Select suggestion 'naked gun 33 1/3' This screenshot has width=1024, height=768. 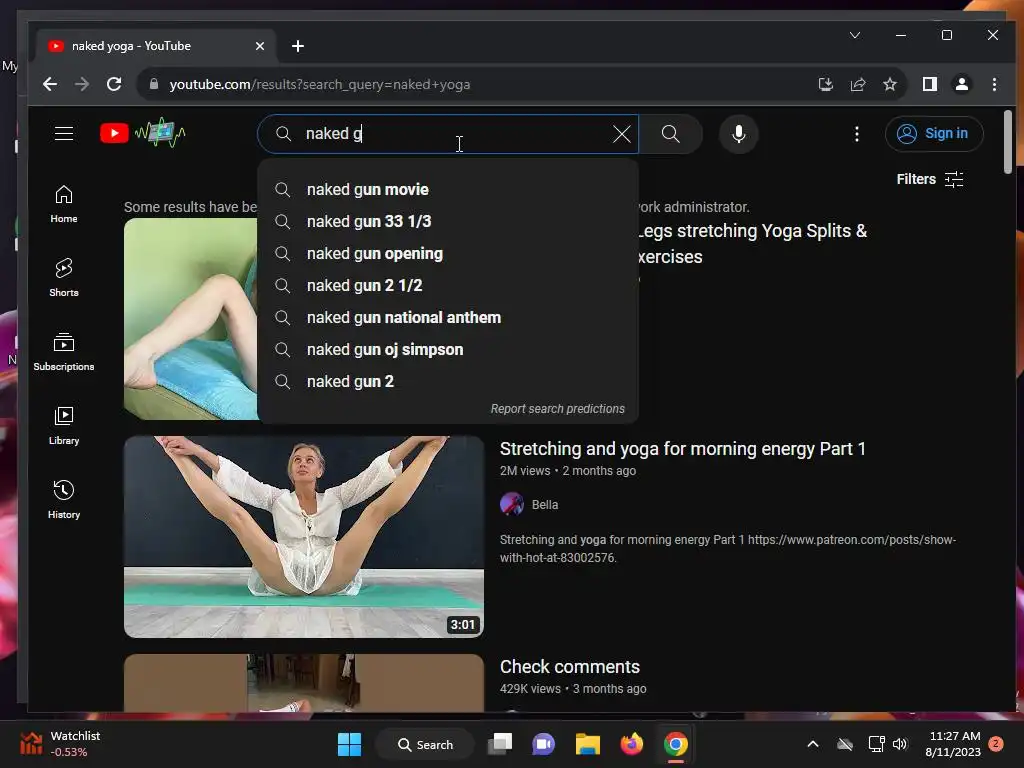[x=448, y=221]
